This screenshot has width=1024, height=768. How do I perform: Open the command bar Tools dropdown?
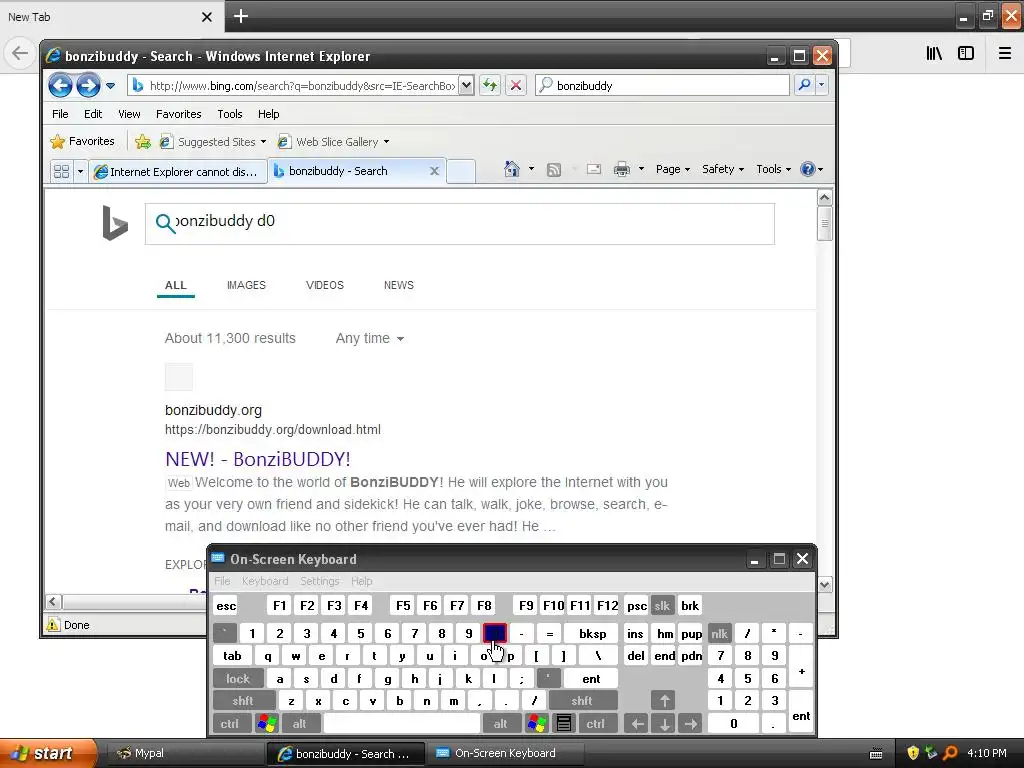[773, 169]
